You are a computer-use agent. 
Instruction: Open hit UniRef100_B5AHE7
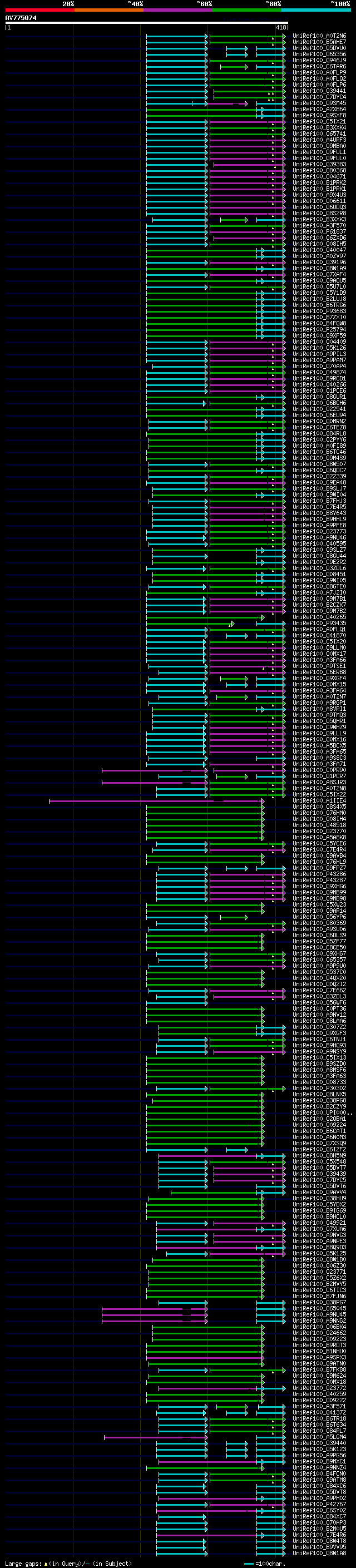(x=319, y=42)
